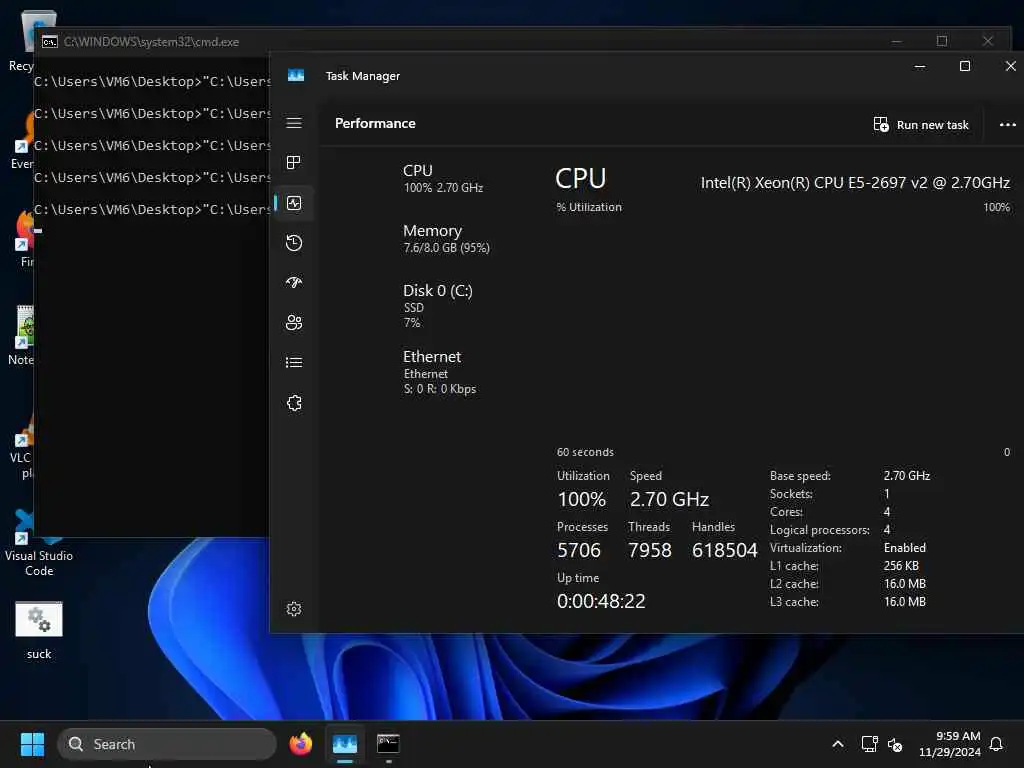
Task: Select the Firefox desktop shortcut
Action: [x=25, y=238]
